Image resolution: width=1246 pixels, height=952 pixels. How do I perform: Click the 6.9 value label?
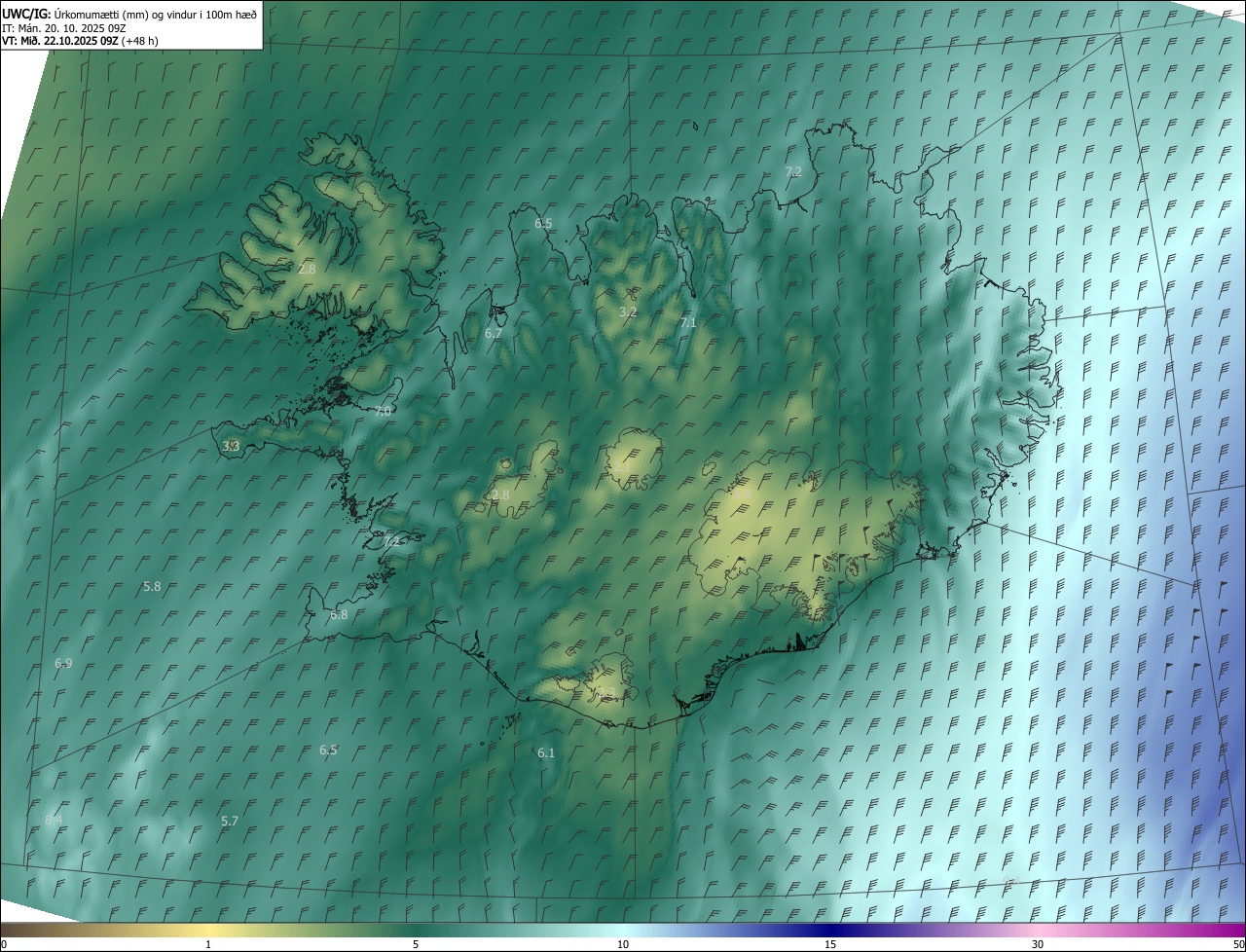point(63,663)
